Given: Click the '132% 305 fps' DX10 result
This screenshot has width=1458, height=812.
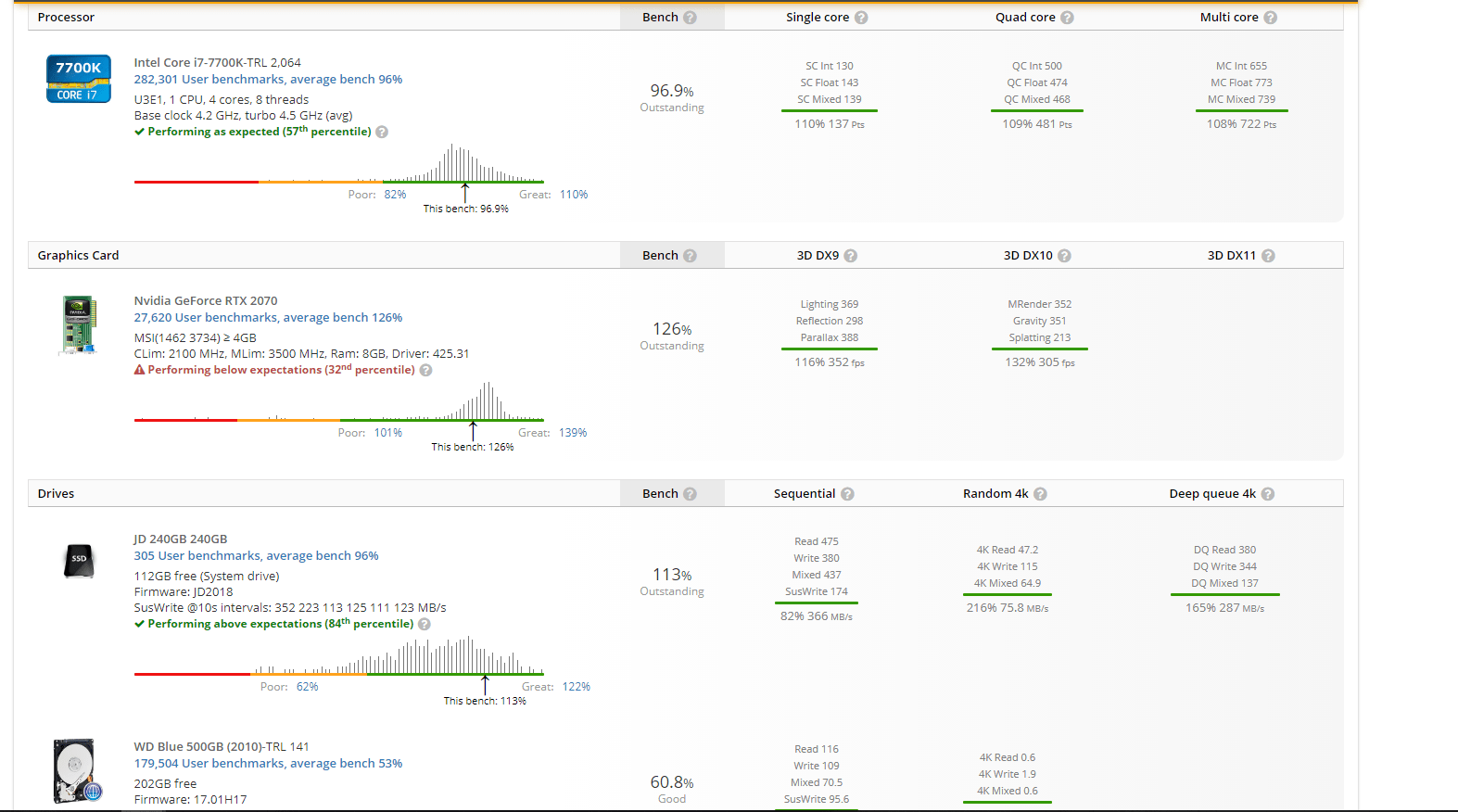Looking at the screenshot, I should coord(1040,362).
